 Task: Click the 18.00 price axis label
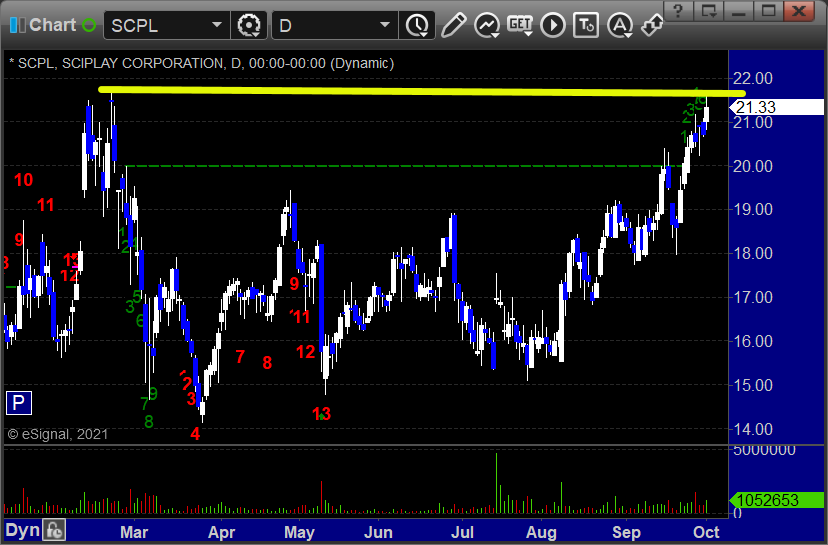tap(752, 253)
